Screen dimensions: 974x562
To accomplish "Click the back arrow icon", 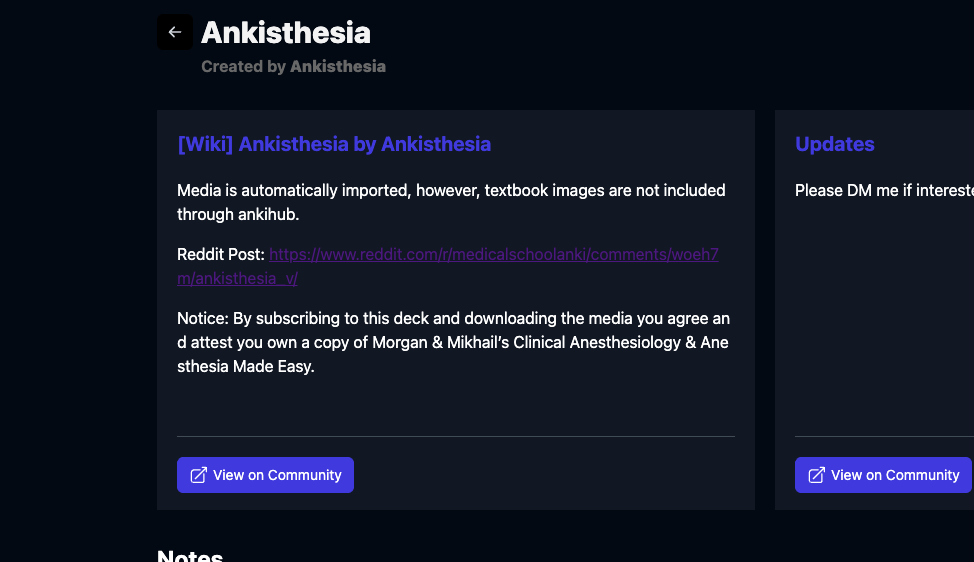I will pyautogui.click(x=175, y=32).
